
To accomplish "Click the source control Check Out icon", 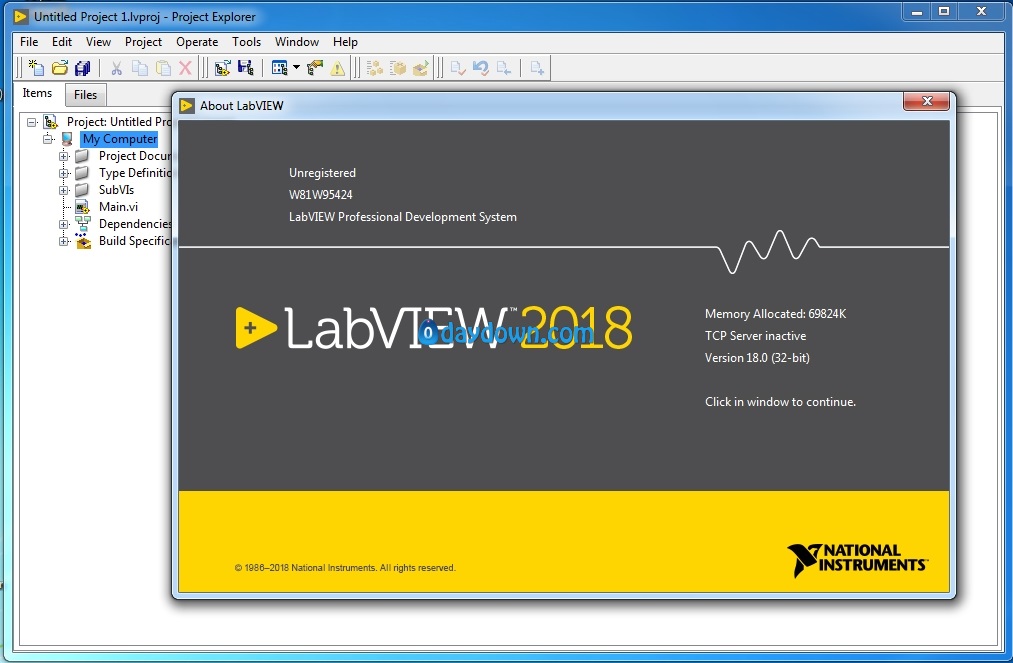I will (x=504, y=68).
